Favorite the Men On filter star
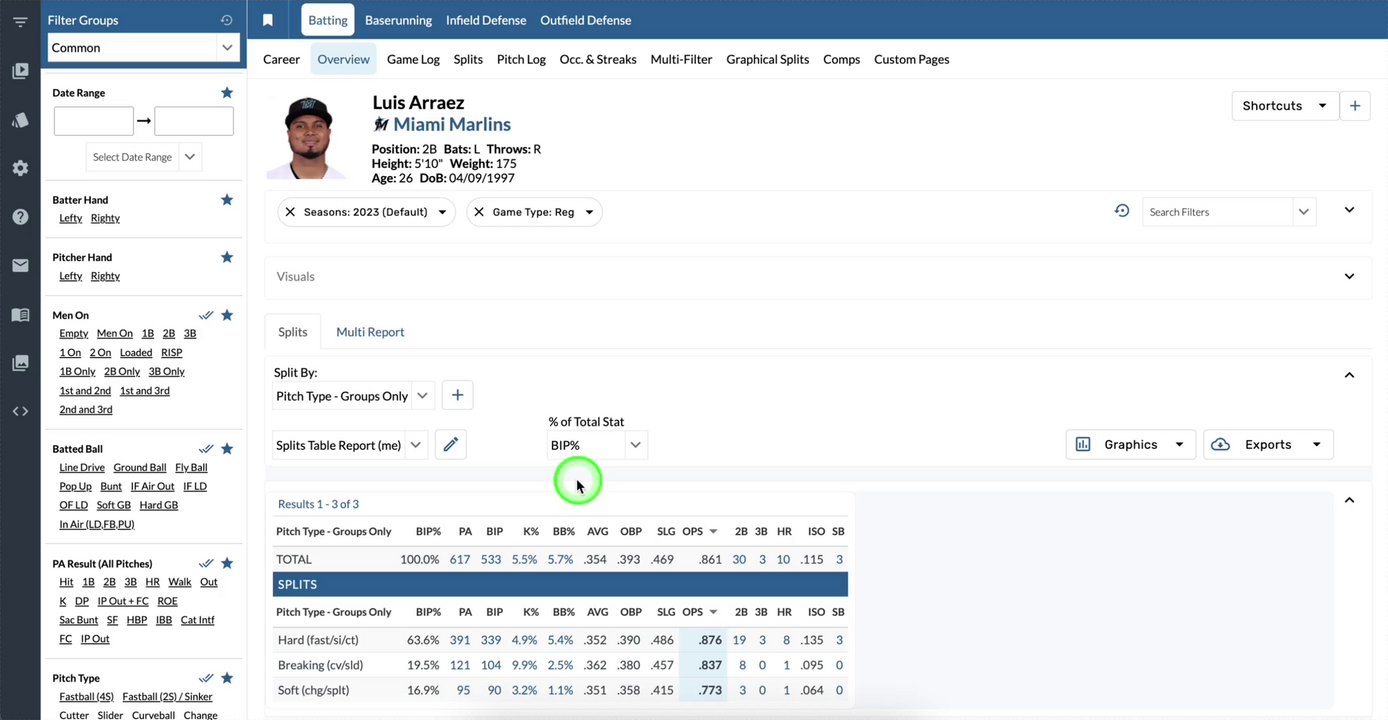 pos(227,315)
